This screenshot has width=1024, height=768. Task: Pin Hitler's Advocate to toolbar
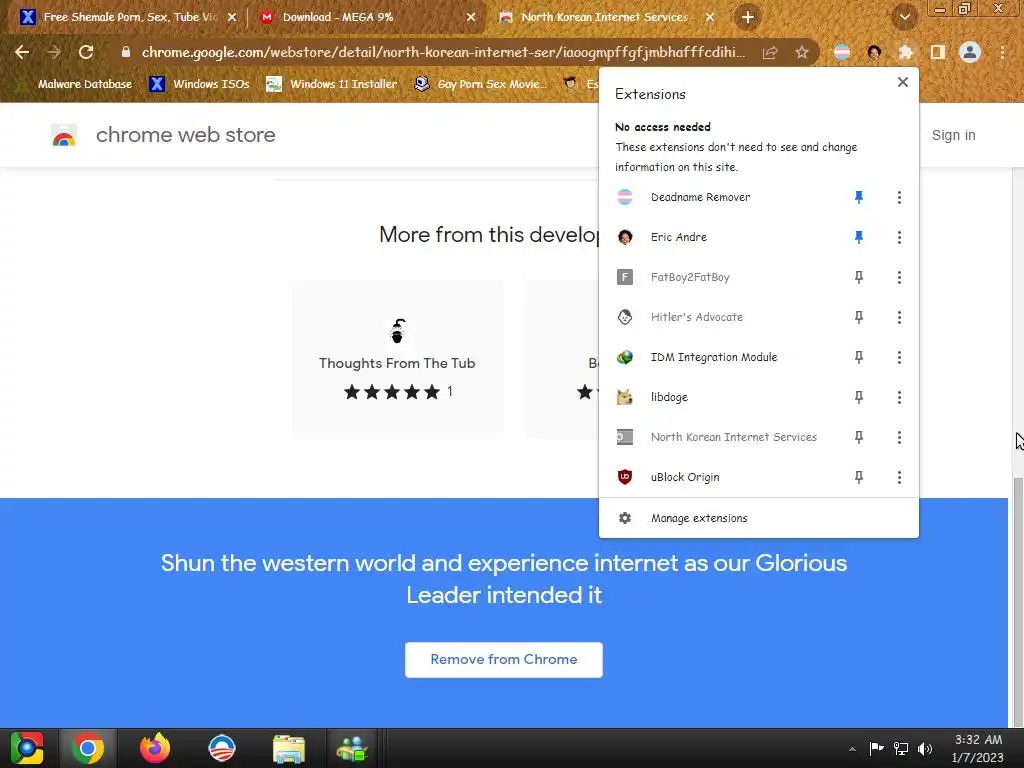[859, 317]
